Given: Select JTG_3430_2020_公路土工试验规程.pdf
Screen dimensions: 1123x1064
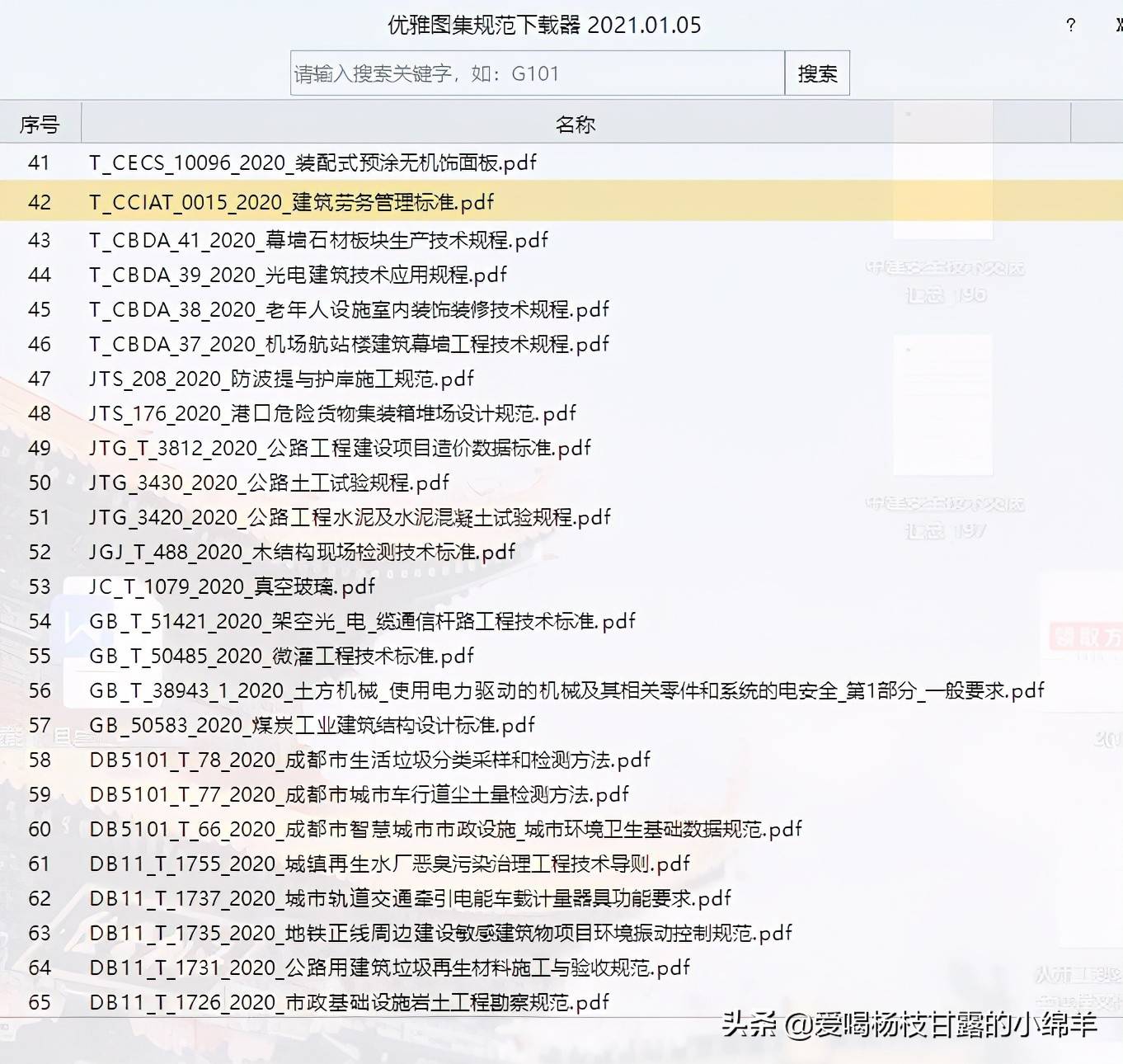Looking at the screenshot, I should click(x=269, y=483).
